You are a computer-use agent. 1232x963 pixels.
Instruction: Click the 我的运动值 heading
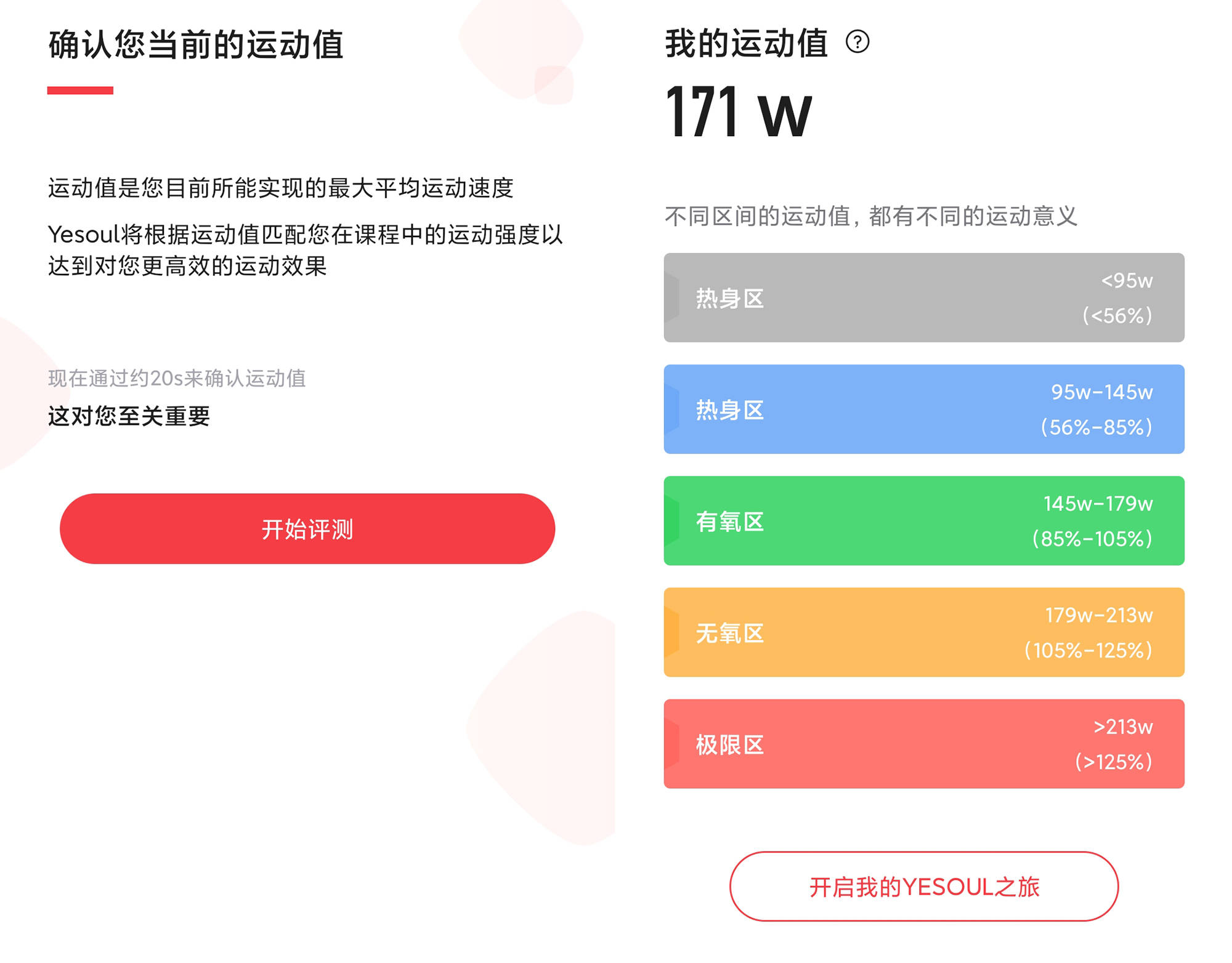[746, 43]
